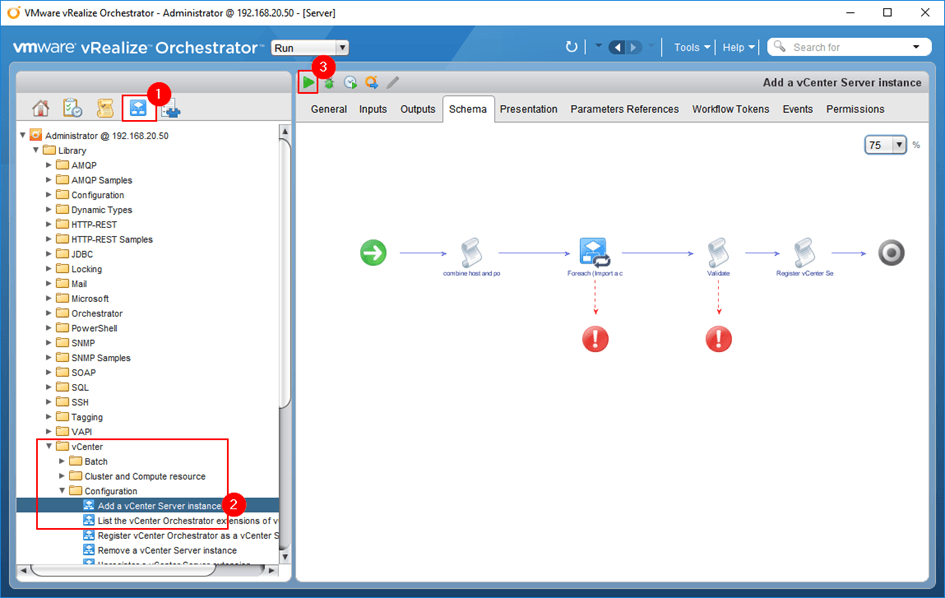Viewport: 945px width, 598px height.
Task: Click the tree horizontal scrollbar right arrow
Action: point(272,570)
